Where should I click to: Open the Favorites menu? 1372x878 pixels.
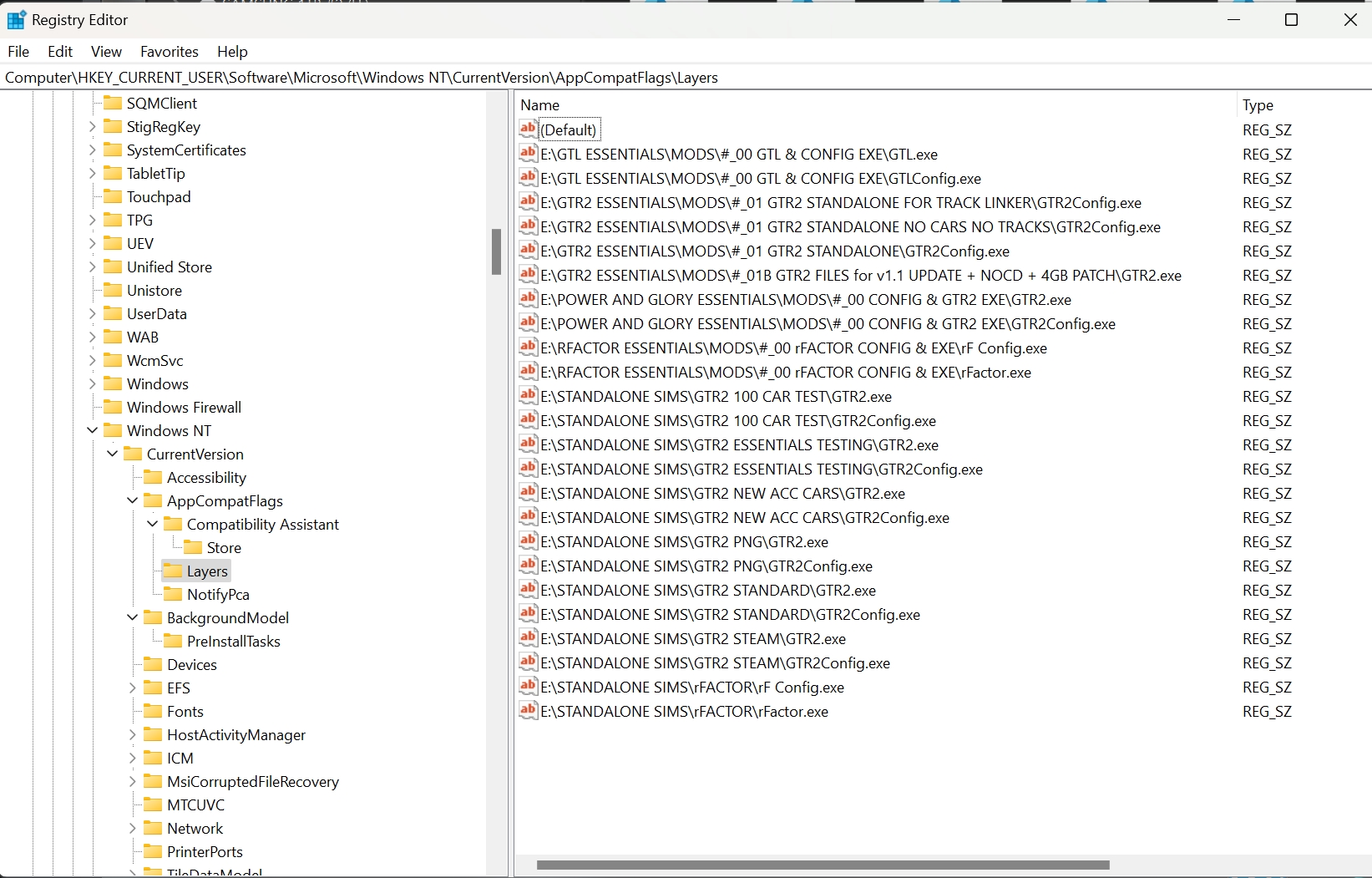click(170, 51)
